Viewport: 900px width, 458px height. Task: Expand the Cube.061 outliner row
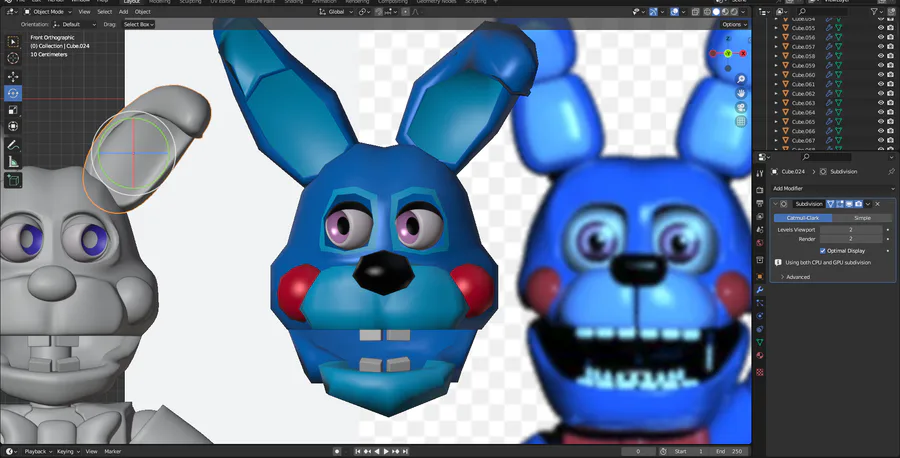(x=776, y=84)
